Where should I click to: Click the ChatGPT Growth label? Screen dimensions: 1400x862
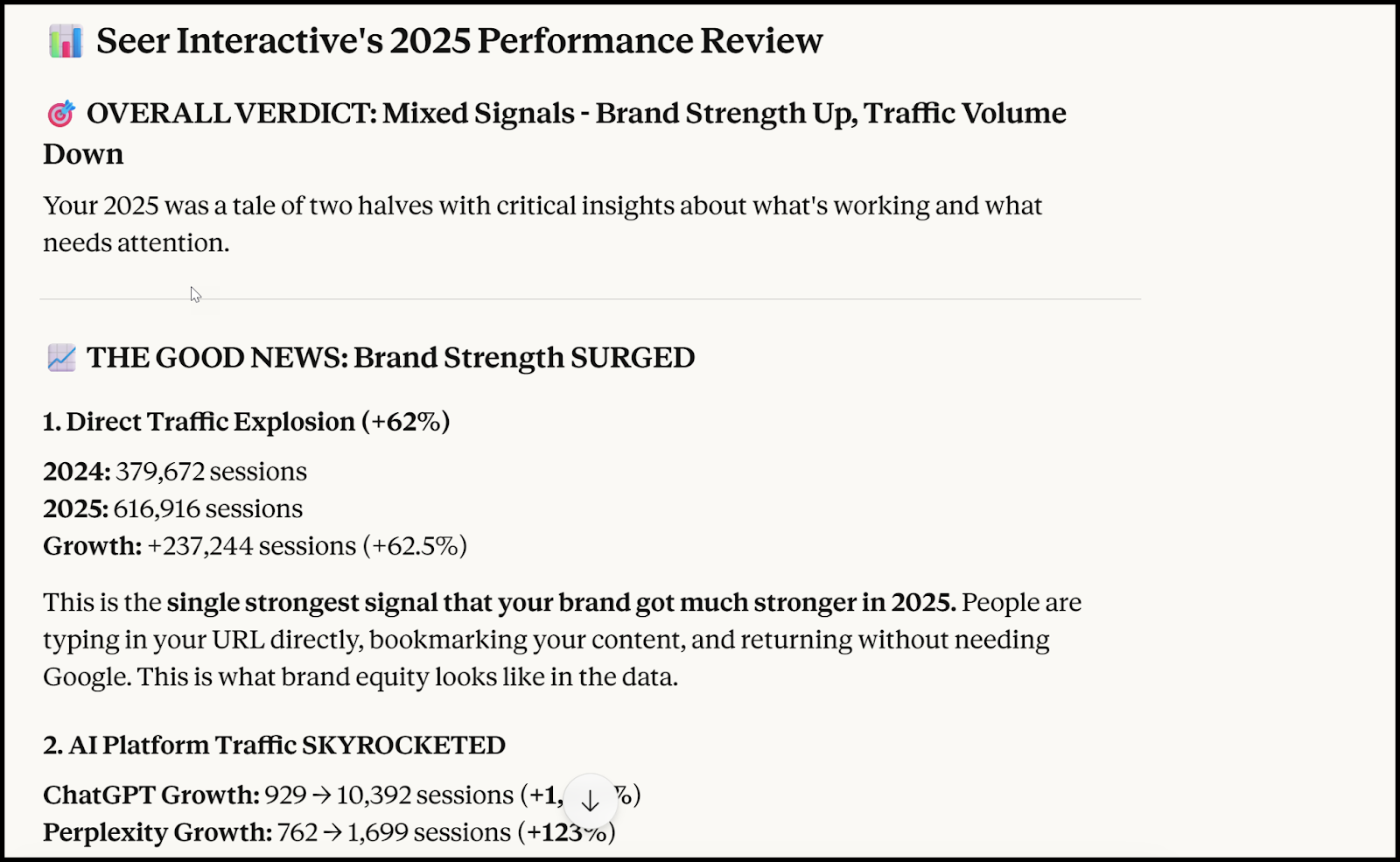pos(151,795)
